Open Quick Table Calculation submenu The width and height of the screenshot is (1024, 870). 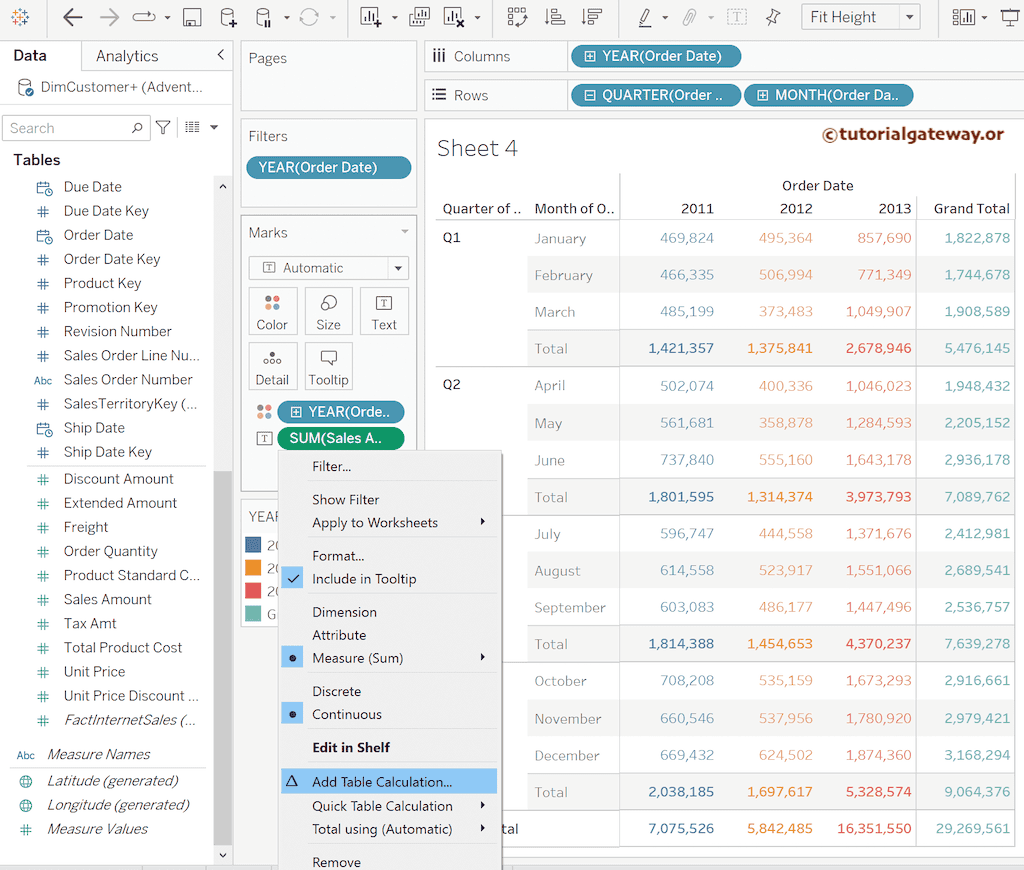tap(389, 805)
